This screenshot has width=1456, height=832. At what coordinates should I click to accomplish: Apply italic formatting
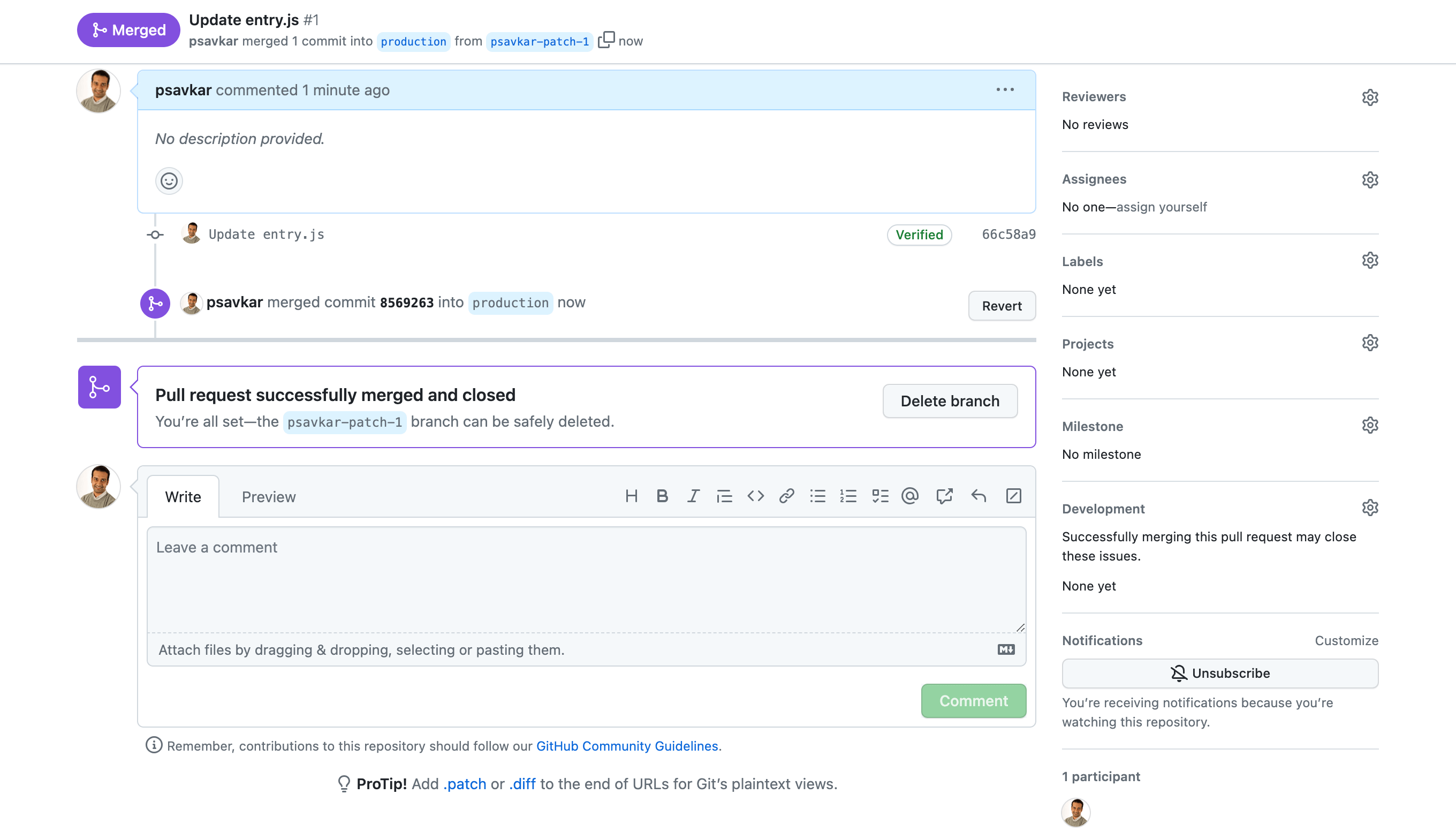[x=693, y=496]
